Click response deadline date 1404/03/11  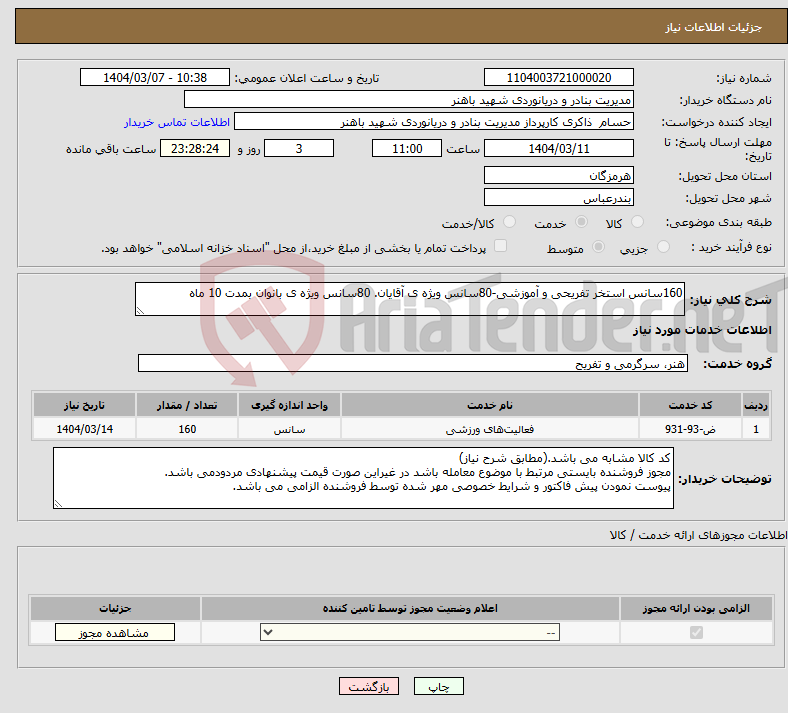559,148
